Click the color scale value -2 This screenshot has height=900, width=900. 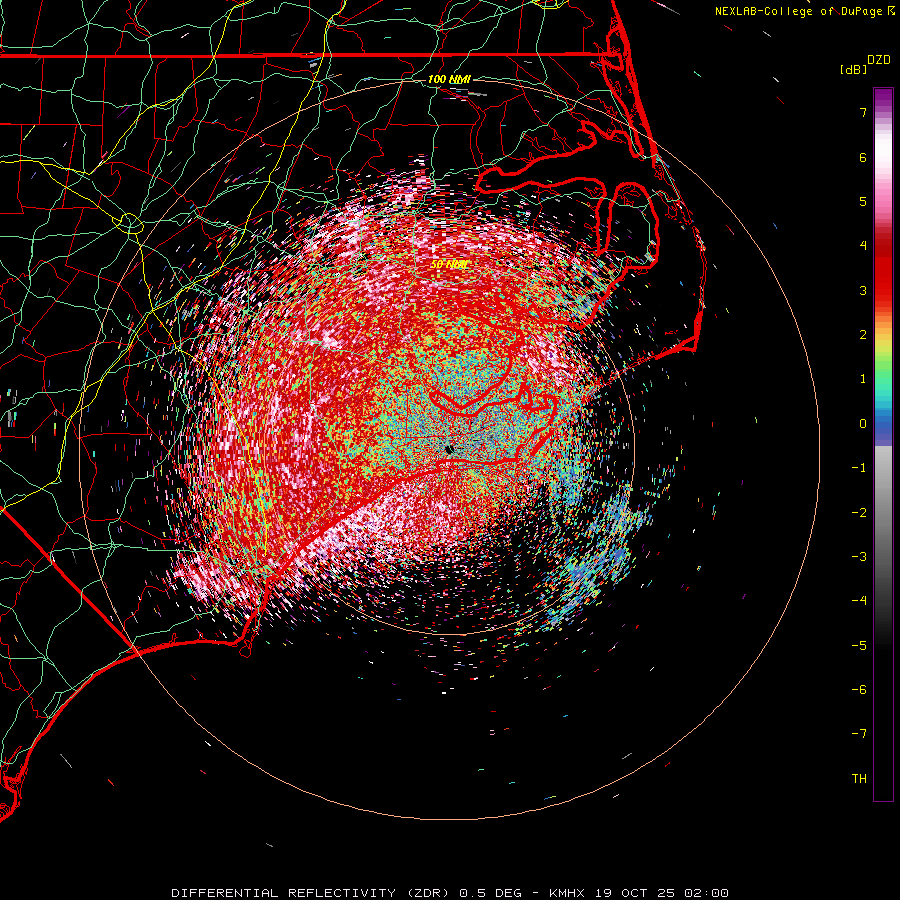(859, 512)
